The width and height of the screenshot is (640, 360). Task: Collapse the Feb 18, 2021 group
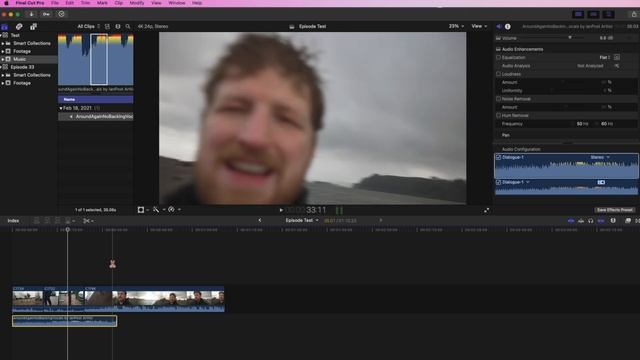61,108
